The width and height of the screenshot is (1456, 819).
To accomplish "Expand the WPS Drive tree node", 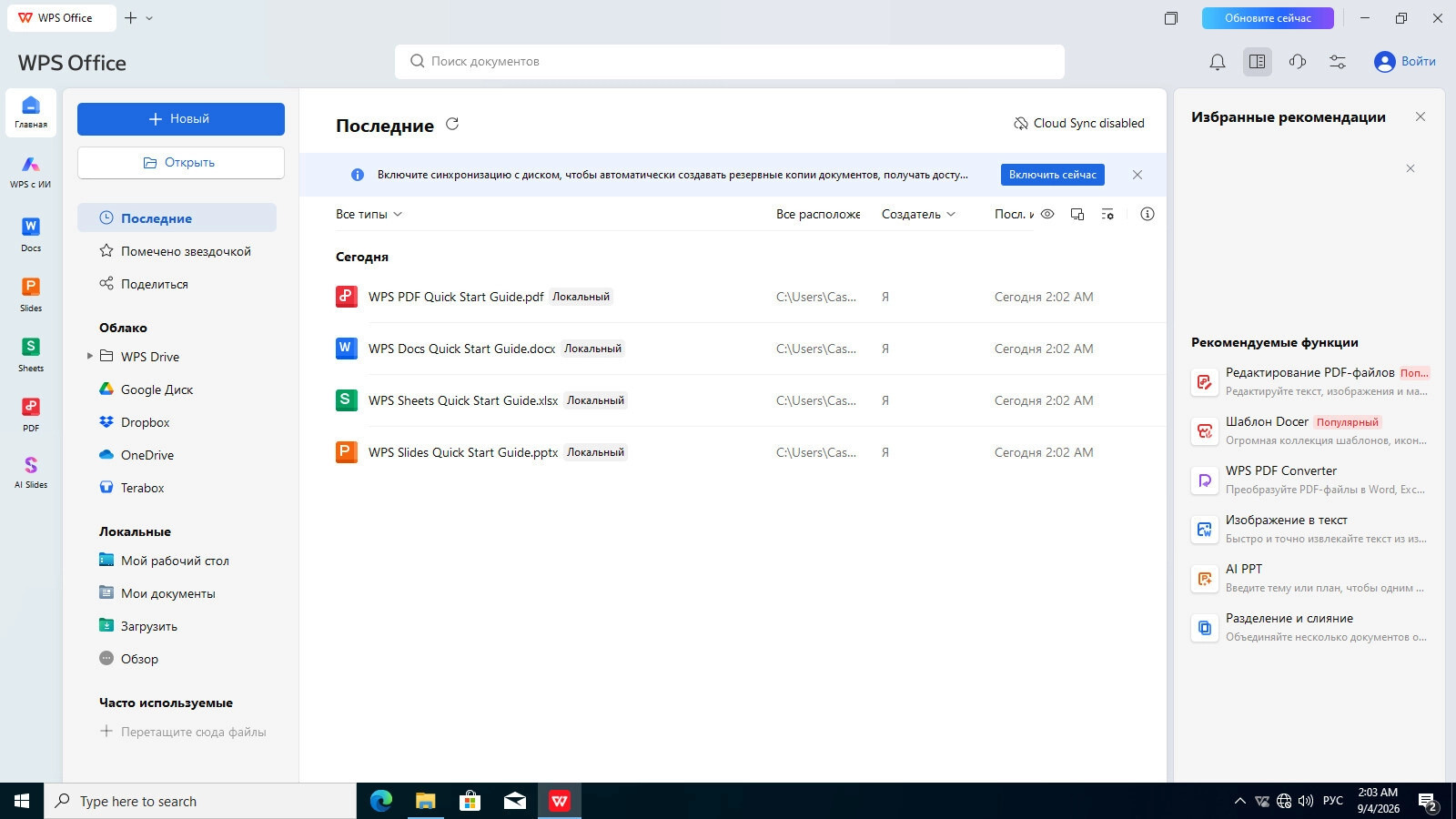I will 90,356.
